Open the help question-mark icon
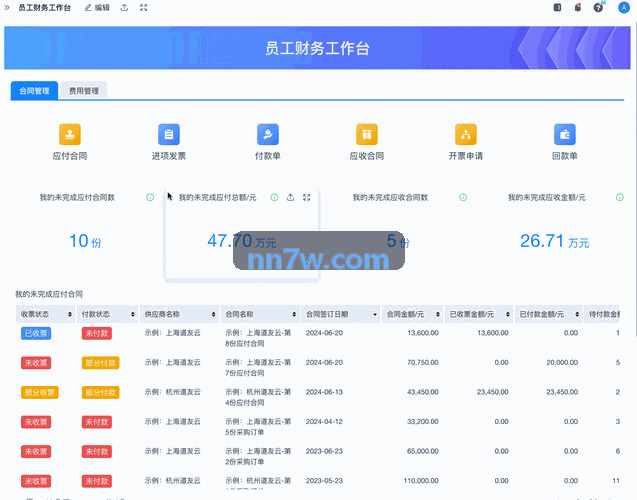Image resolution: width=637 pixels, height=500 pixels. [x=598, y=7]
